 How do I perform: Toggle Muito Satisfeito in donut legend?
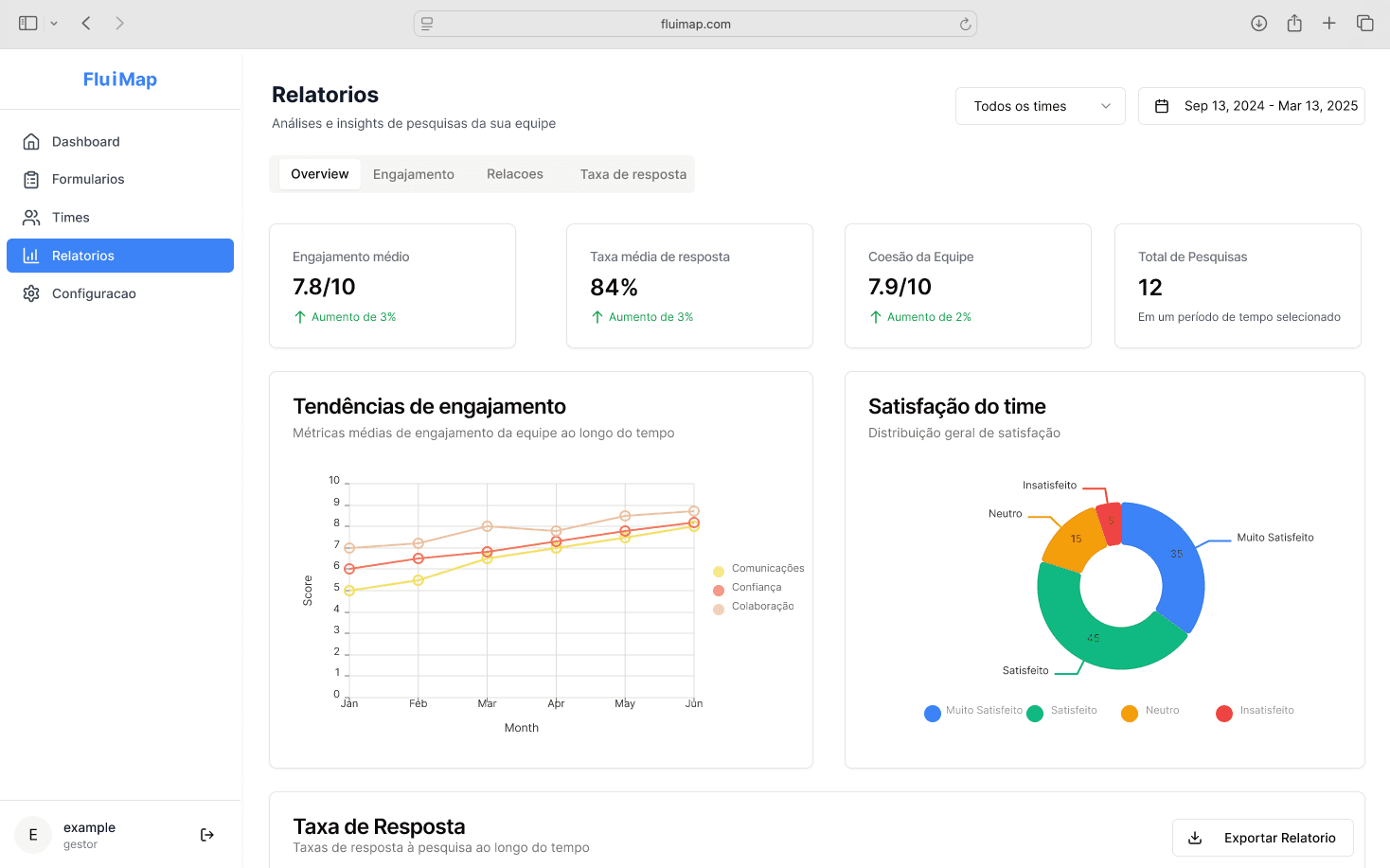coord(973,712)
